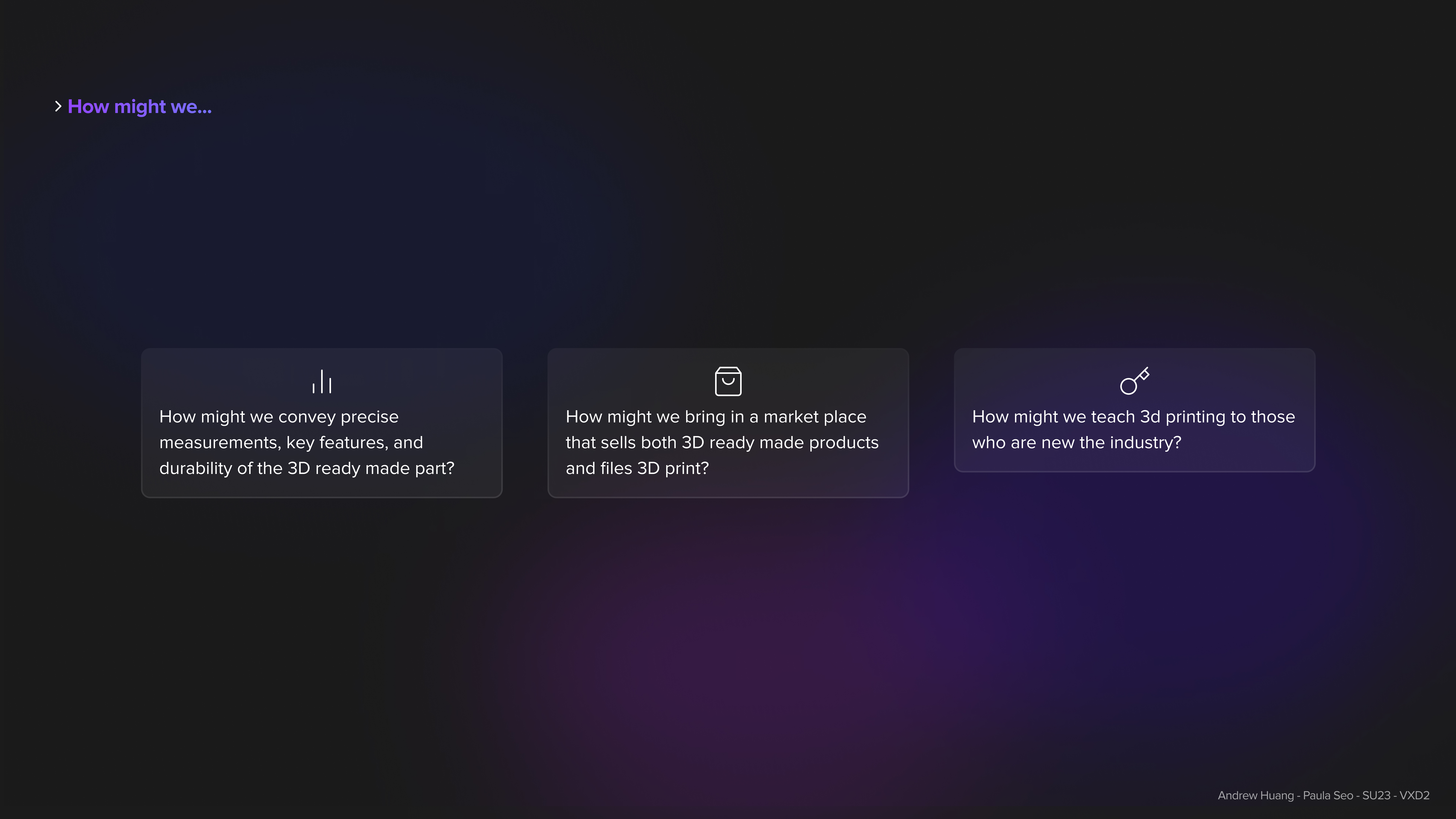
Task: Click the key icon
Action: coord(1134,380)
